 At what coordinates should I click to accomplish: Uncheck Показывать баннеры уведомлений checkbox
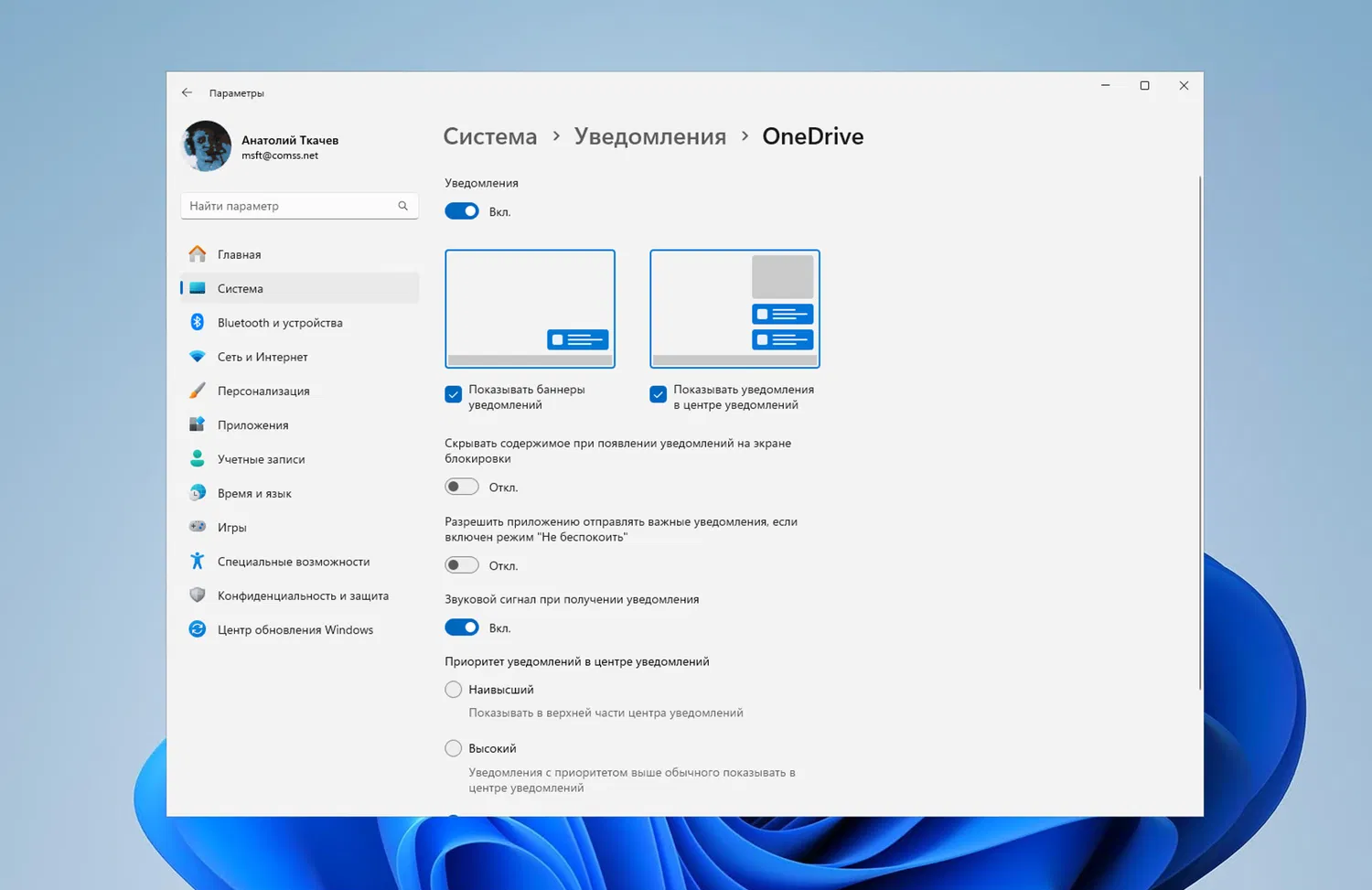click(454, 394)
